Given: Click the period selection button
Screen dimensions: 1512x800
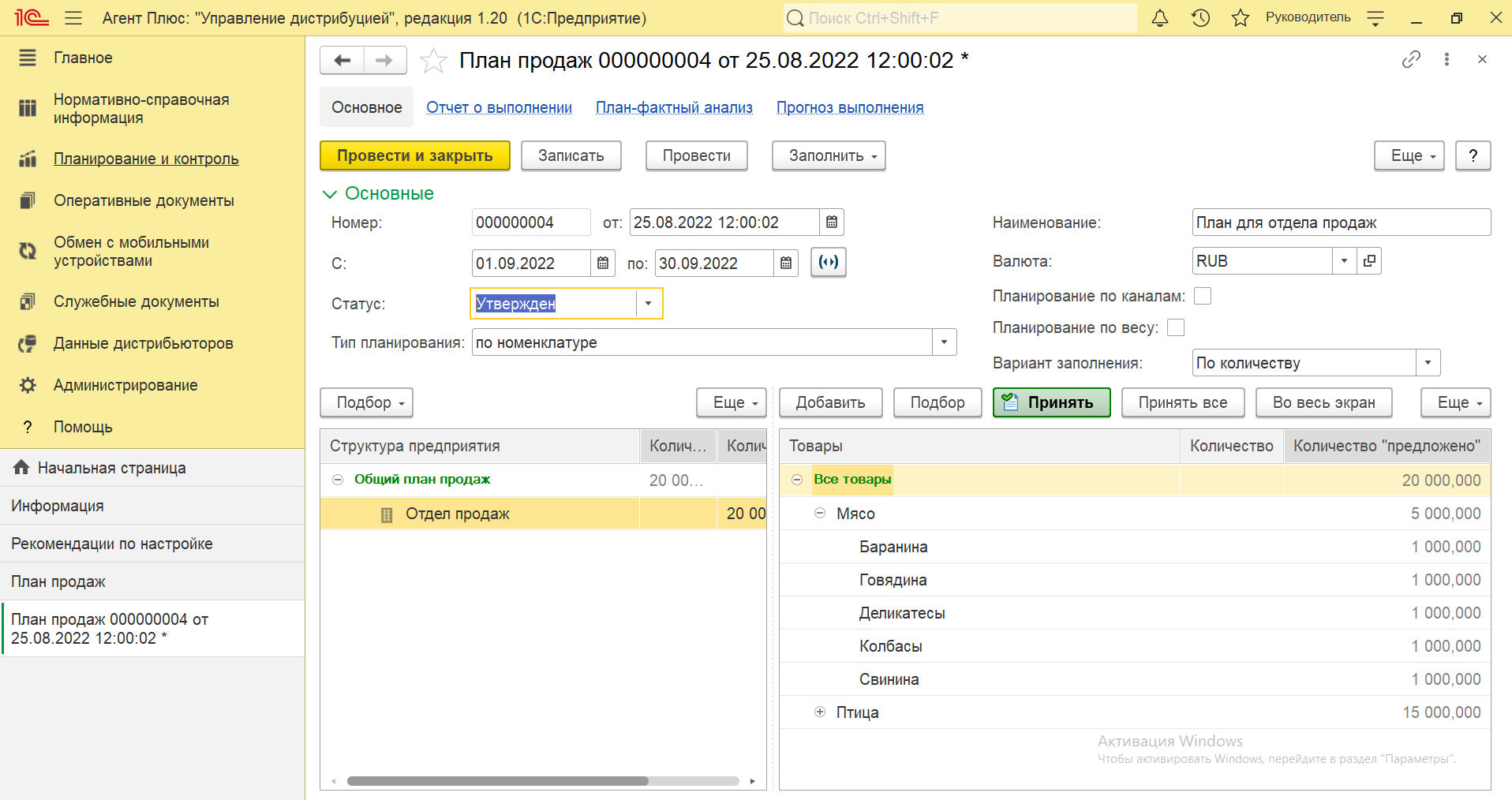Looking at the screenshot, I should [829, 263].
